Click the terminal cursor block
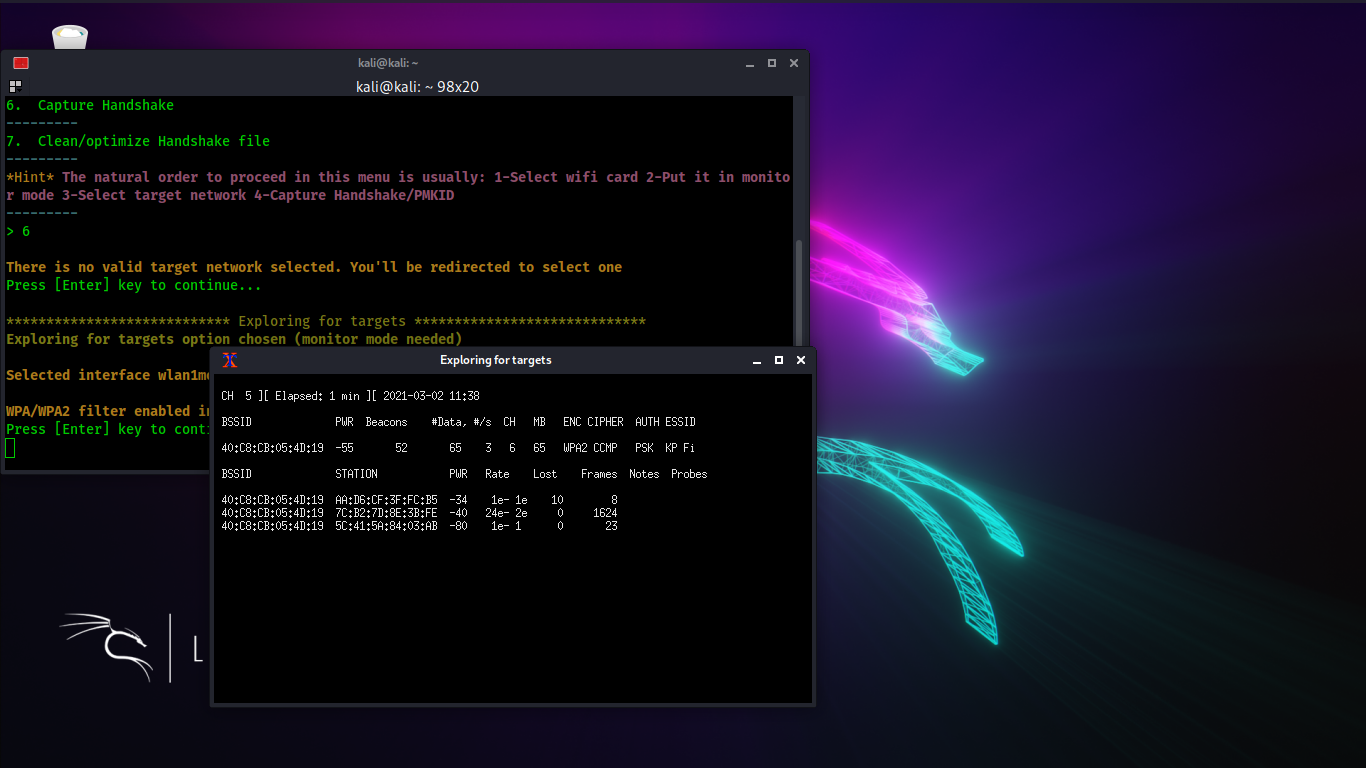The height and width of the screenshot is (768, 1366). coord(10,448)
